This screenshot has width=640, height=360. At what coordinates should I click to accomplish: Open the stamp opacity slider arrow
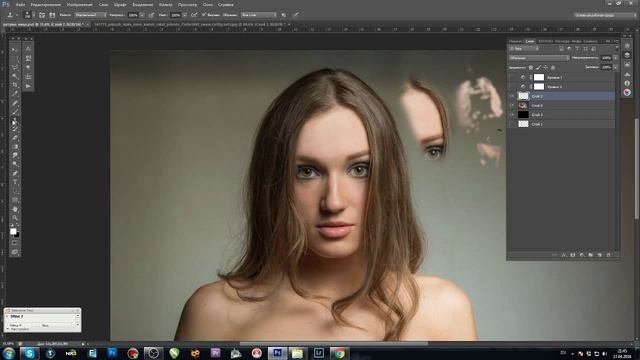(x=142, y=15)
